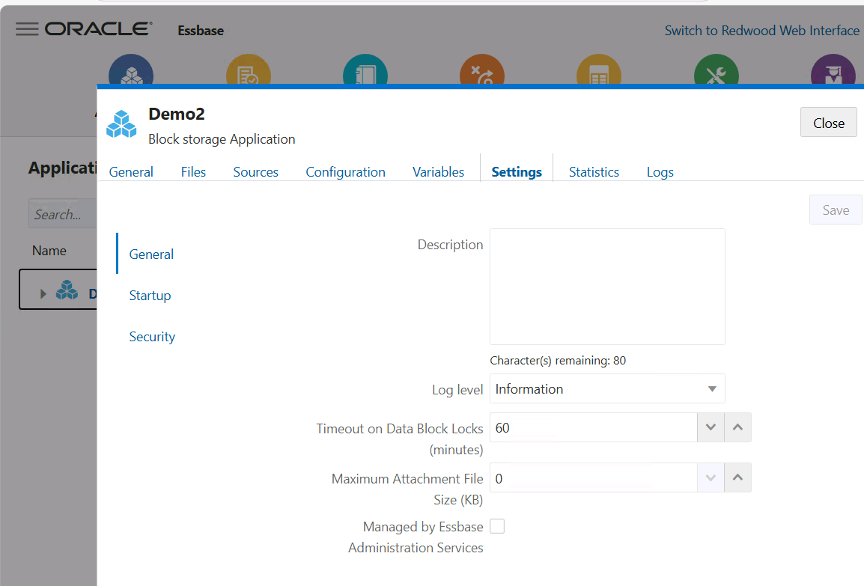Open the Log level dropdown
Image resolution: width=864 pixels, height=586 pixels.
click(x=712, y=388)
